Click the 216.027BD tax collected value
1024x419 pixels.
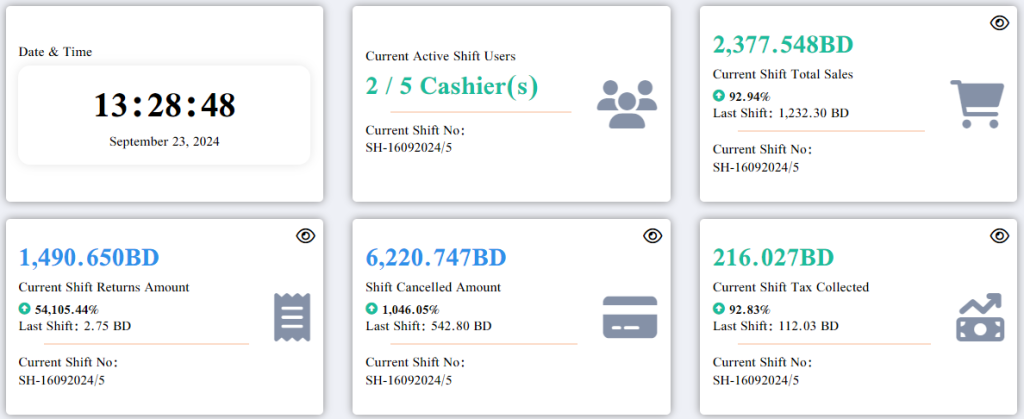[773, 258]
